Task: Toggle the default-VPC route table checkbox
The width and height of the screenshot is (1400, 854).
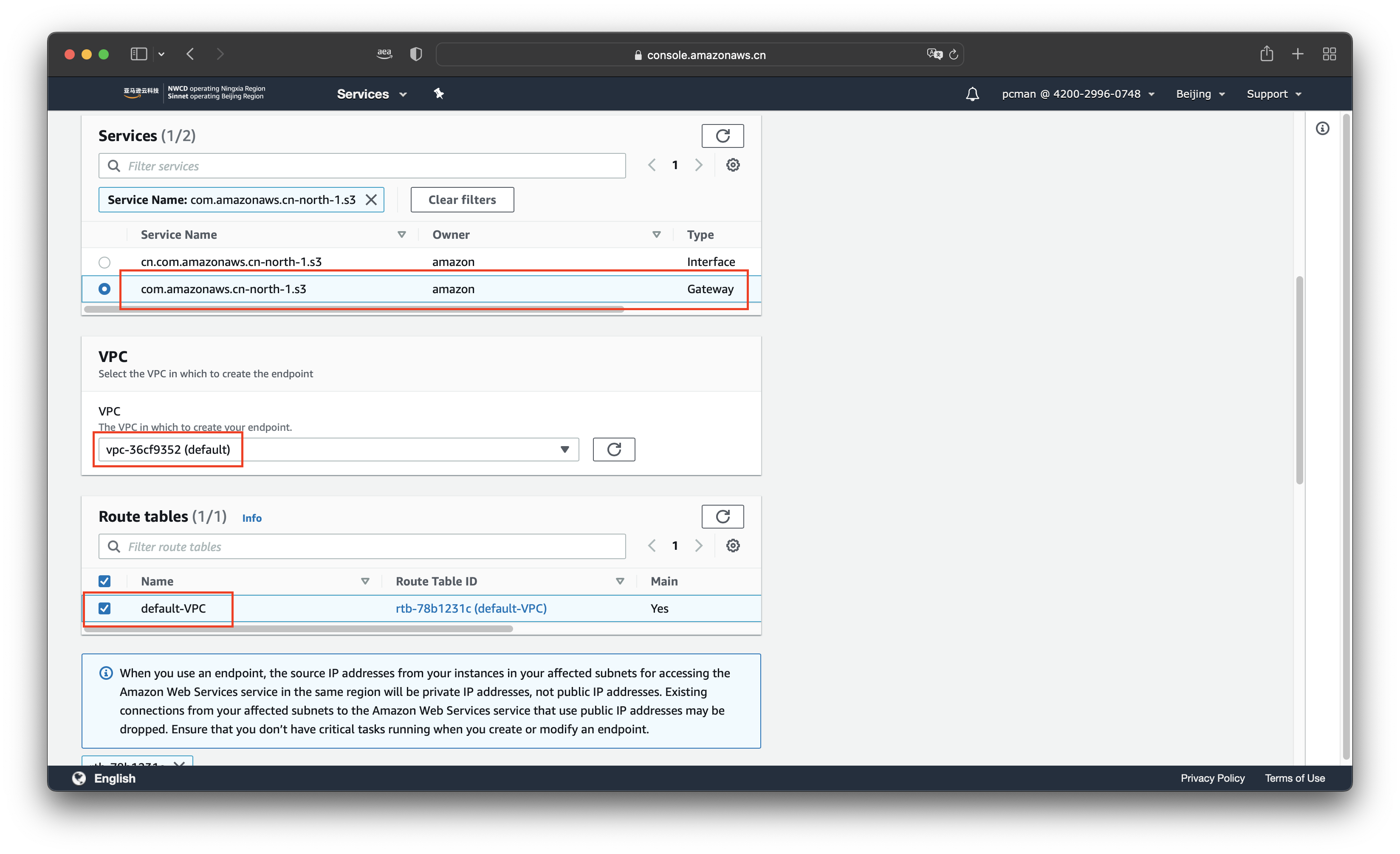Action: pos(104,608)
